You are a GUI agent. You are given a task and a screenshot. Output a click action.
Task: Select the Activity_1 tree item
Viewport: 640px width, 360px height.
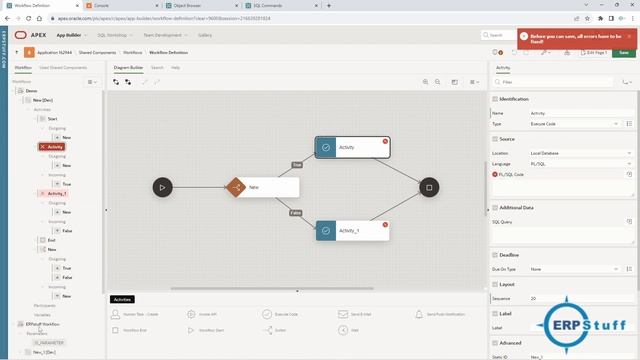pyautogui.click(x=53, y=193)
